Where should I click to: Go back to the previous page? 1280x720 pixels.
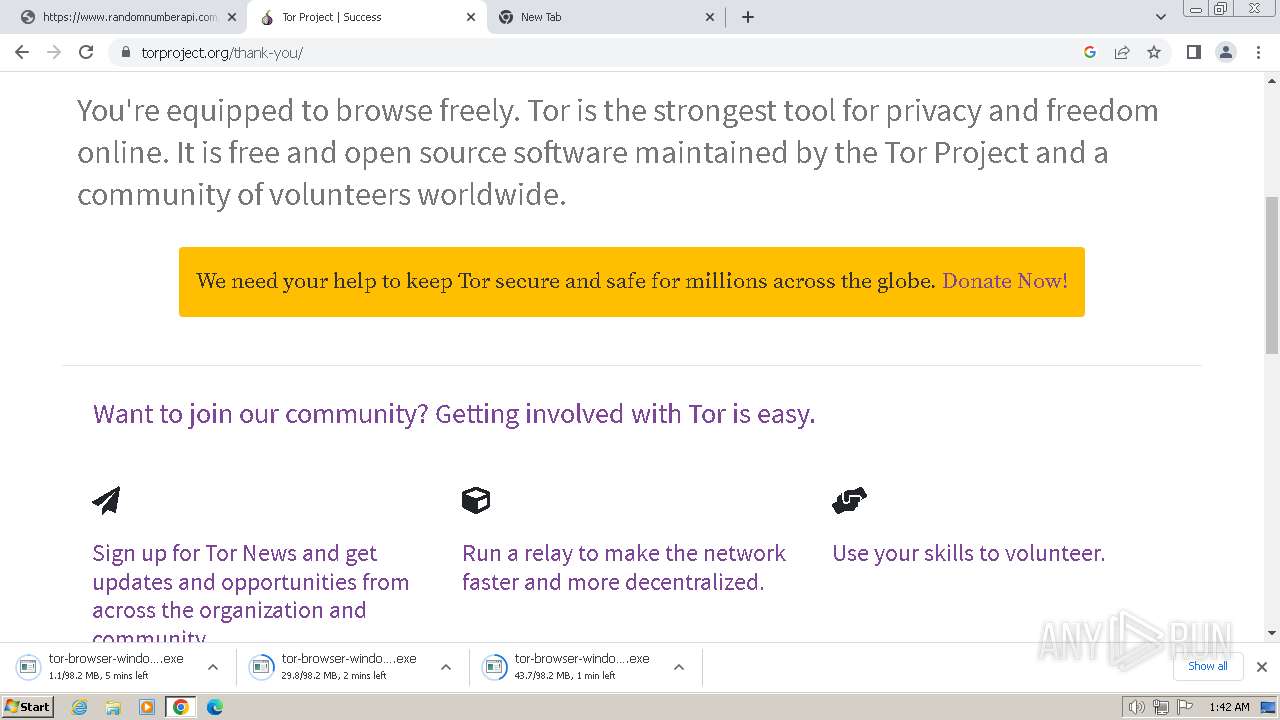(22, 52)
